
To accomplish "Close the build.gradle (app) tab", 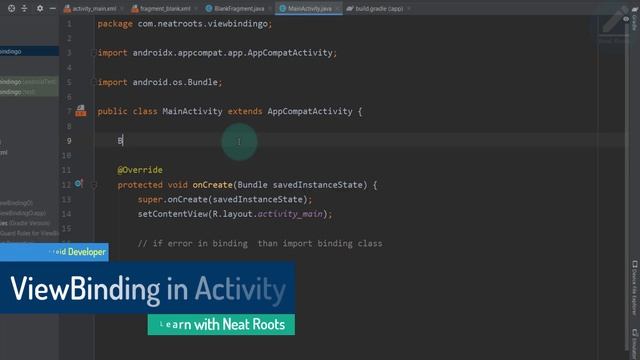I will [x=409, y=9].
